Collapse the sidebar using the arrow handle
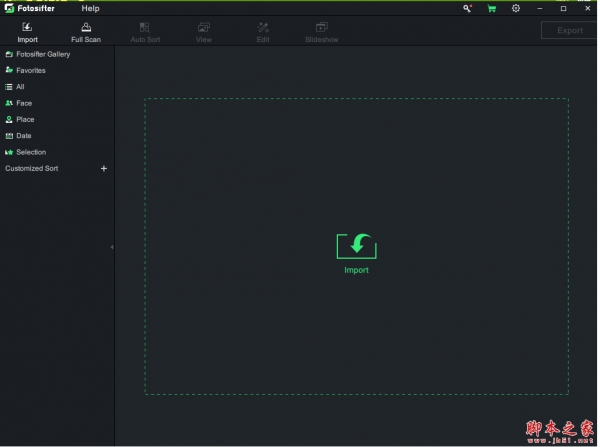Viewport: 600px width, 447px height. point(112,247)
